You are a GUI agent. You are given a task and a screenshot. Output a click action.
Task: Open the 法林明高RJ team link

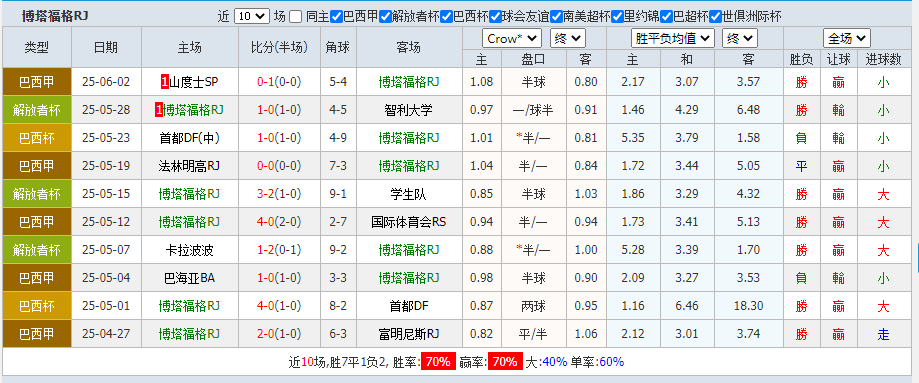[189, 167]
